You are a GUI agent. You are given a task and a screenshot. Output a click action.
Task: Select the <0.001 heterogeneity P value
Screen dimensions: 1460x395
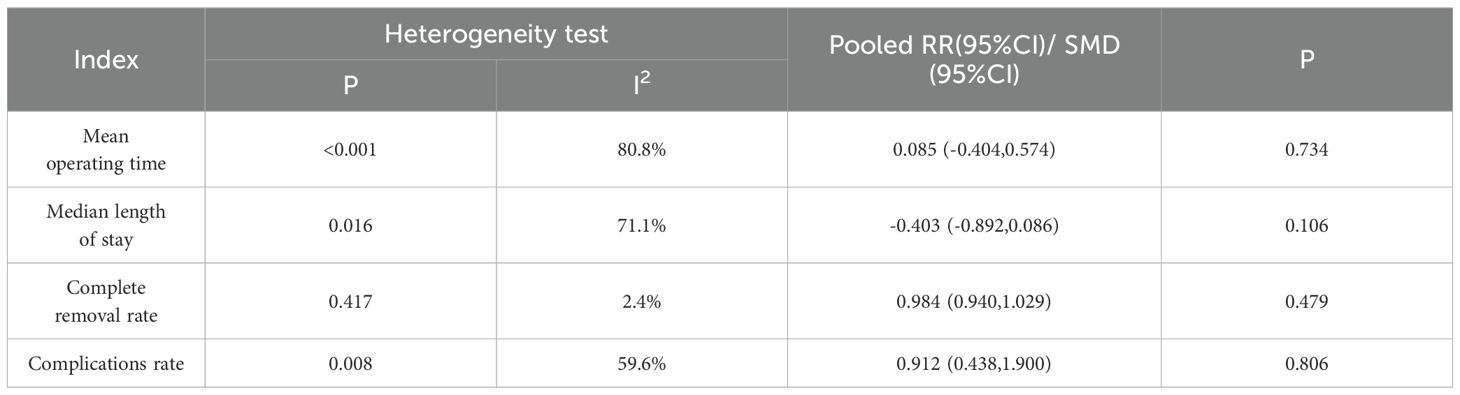[351, 149]
